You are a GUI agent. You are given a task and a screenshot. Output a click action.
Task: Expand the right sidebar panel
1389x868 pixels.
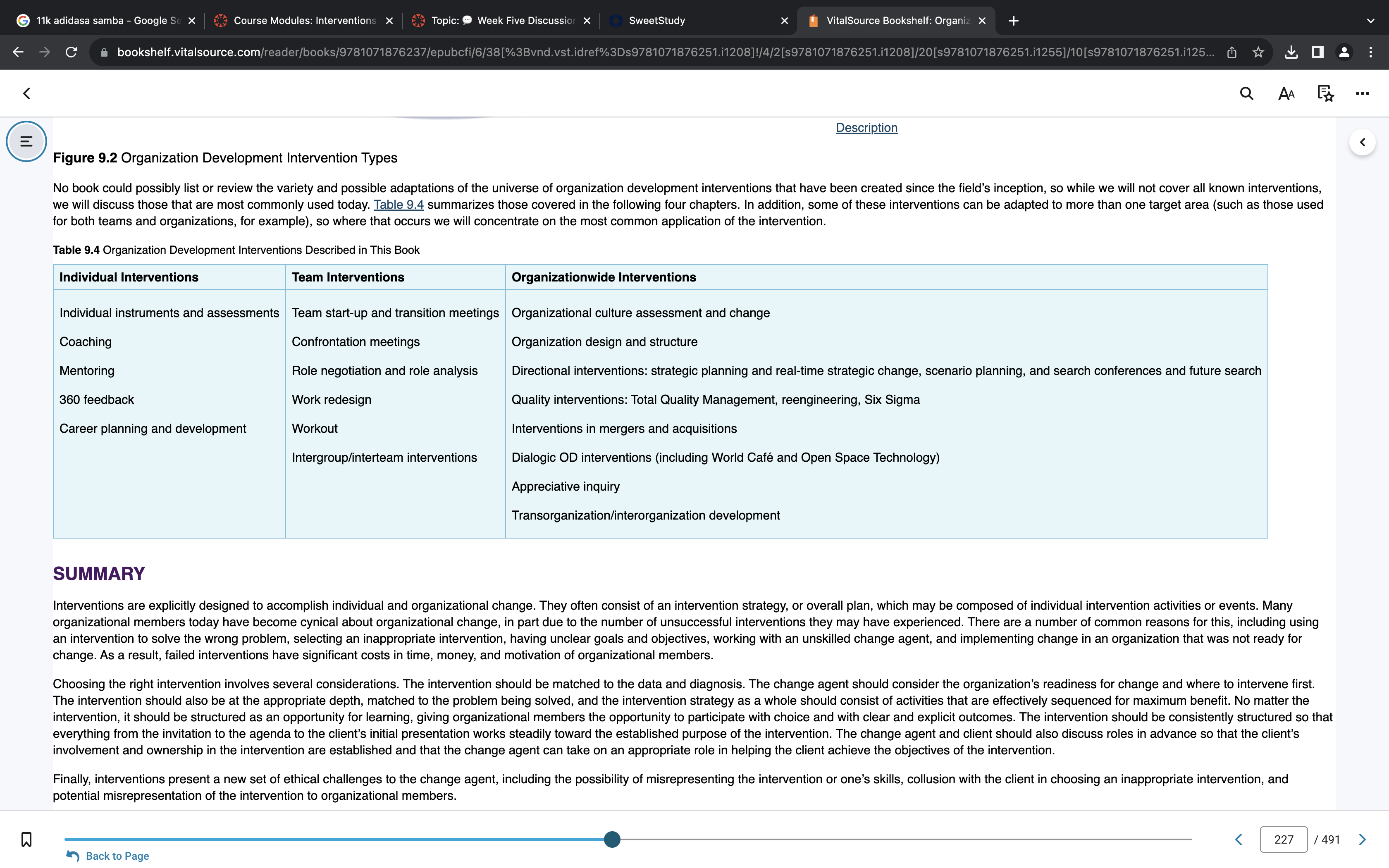click(x=1362, y=142)
